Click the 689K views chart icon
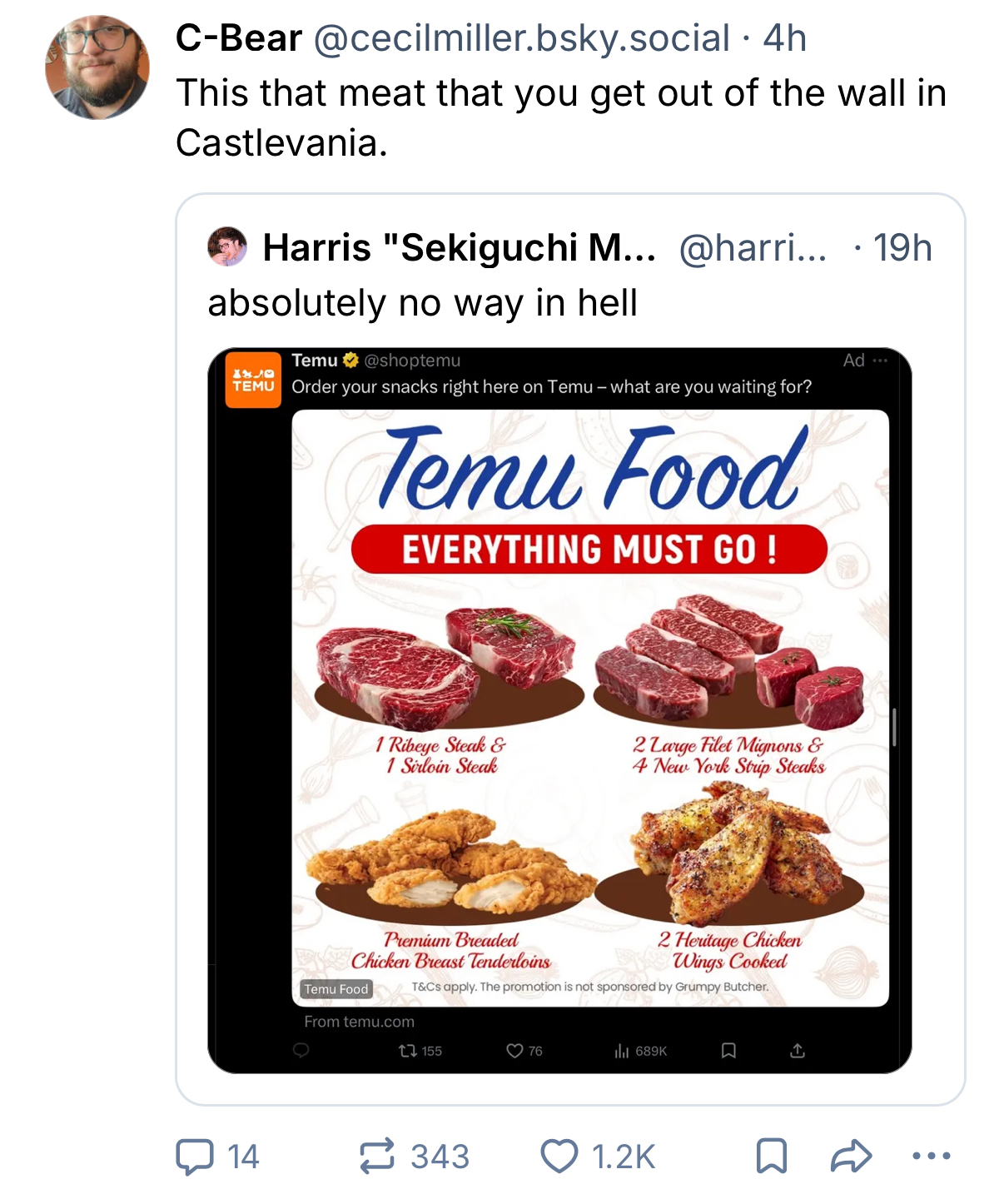 click(621, 1052)
